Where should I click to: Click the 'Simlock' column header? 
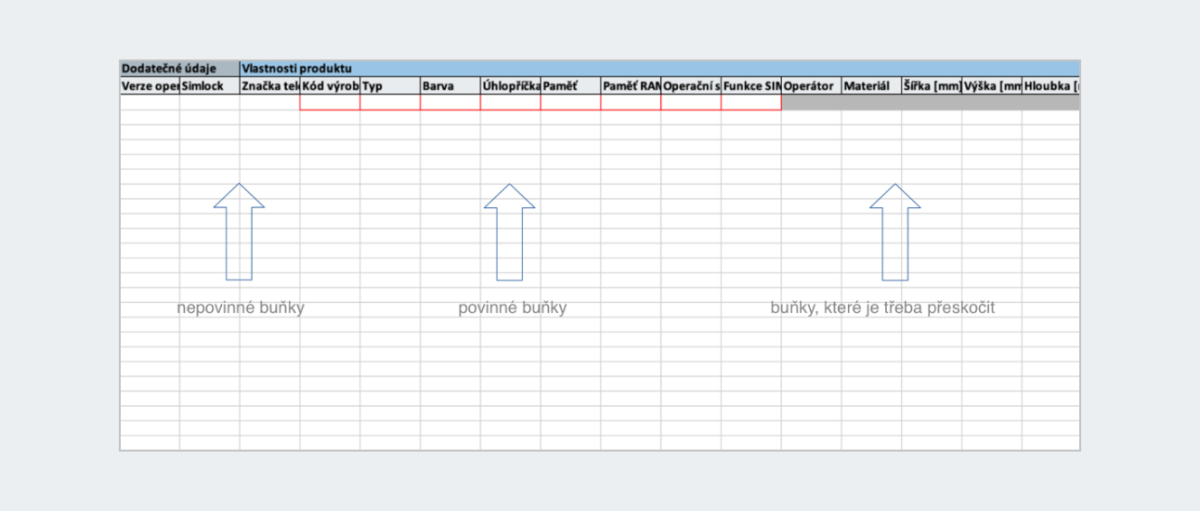coord(210,86)
